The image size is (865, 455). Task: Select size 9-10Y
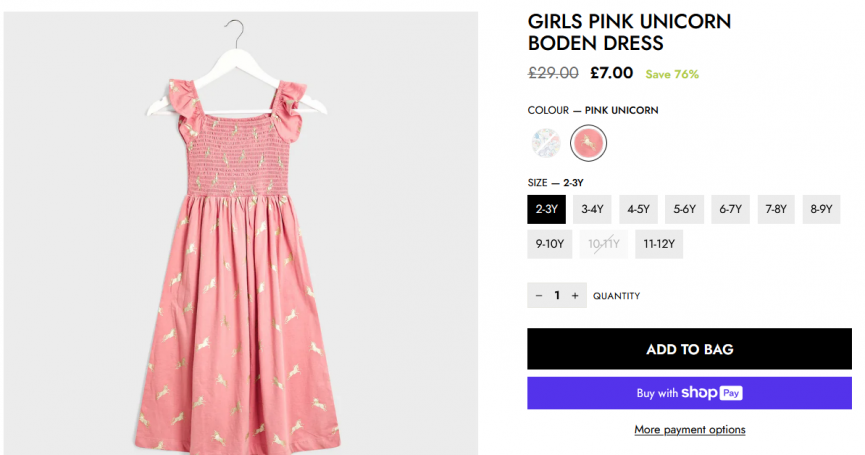pos(549,244)
